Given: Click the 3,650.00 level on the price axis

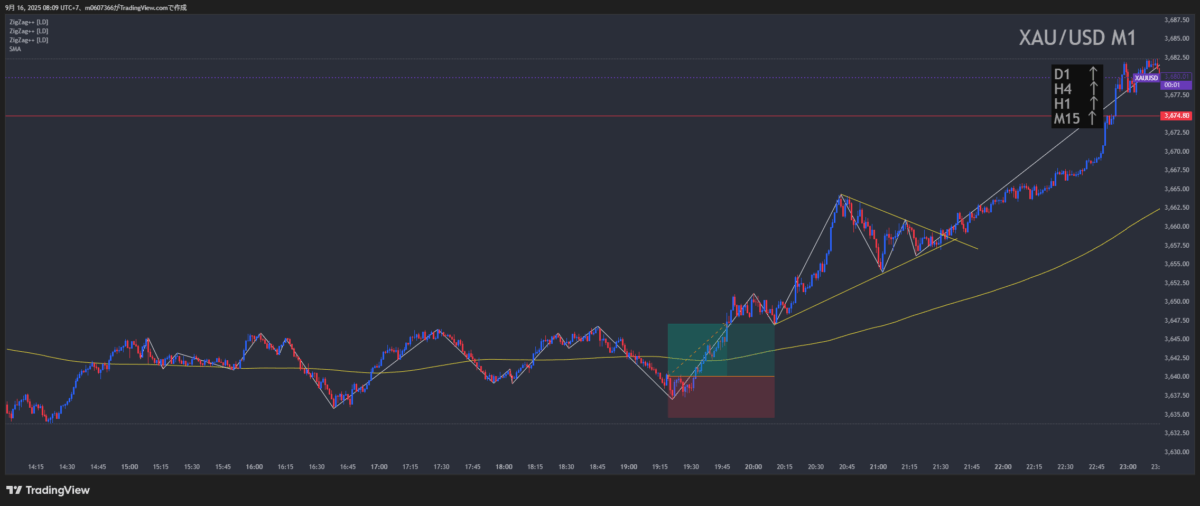Looking at the screenshot, I should point(1175,301).
